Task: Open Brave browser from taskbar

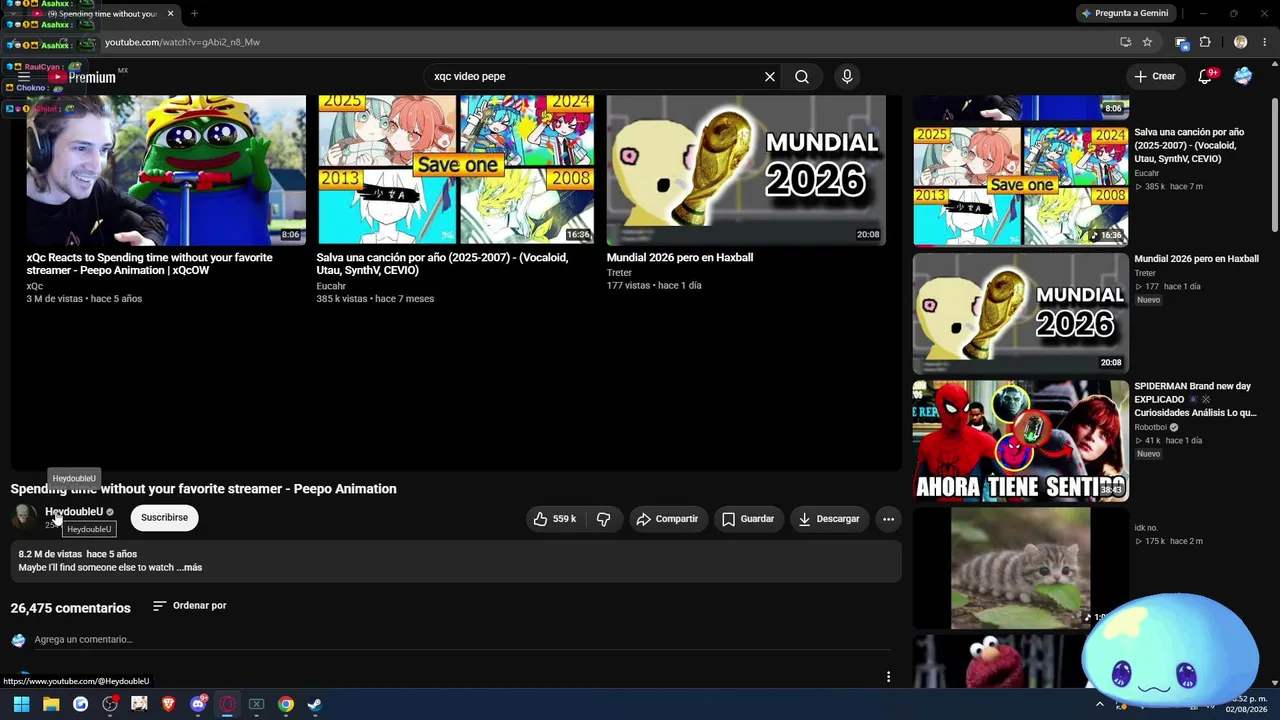Action: (x=168, y=704)
